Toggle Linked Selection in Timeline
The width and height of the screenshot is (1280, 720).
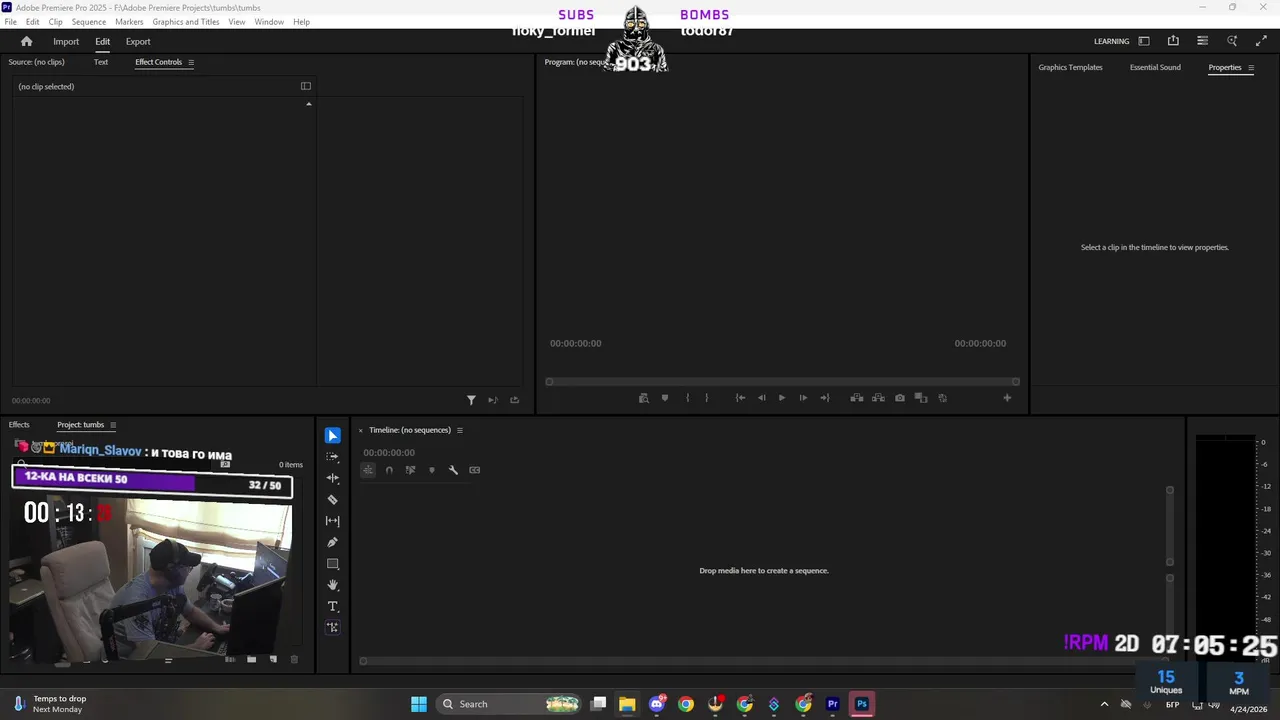[x=410, y=470]
